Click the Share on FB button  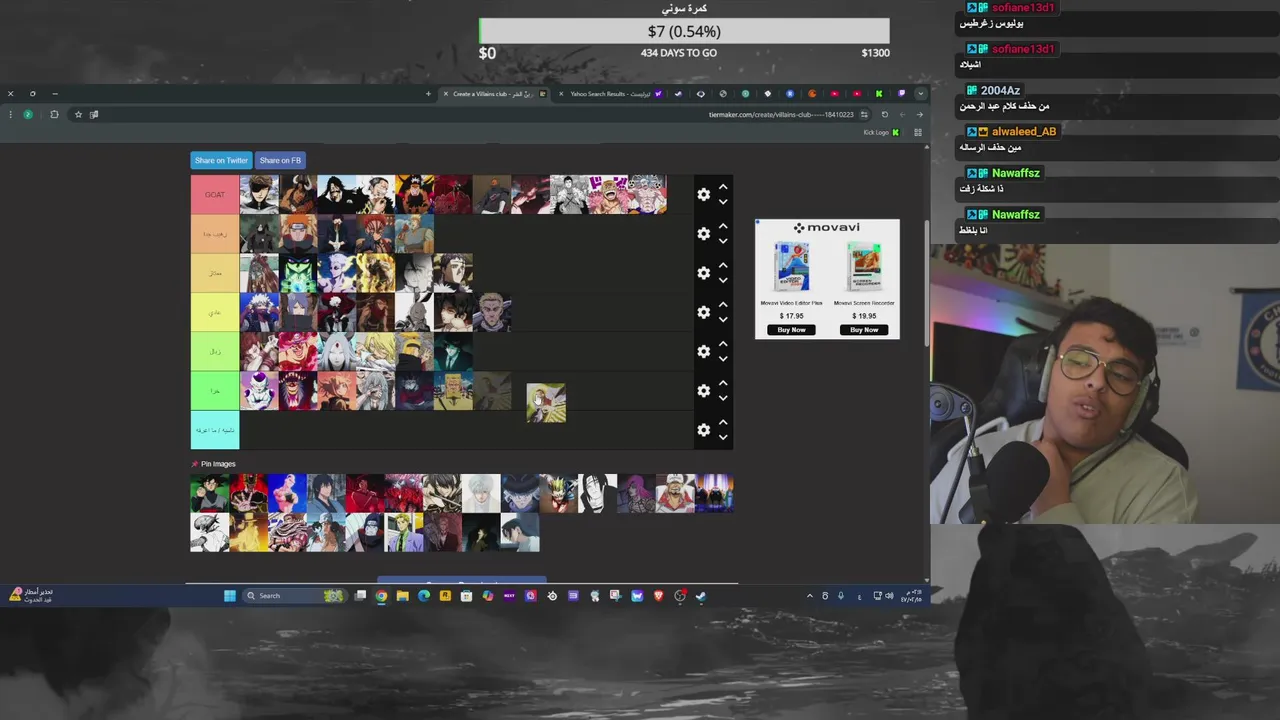[280, 160]
